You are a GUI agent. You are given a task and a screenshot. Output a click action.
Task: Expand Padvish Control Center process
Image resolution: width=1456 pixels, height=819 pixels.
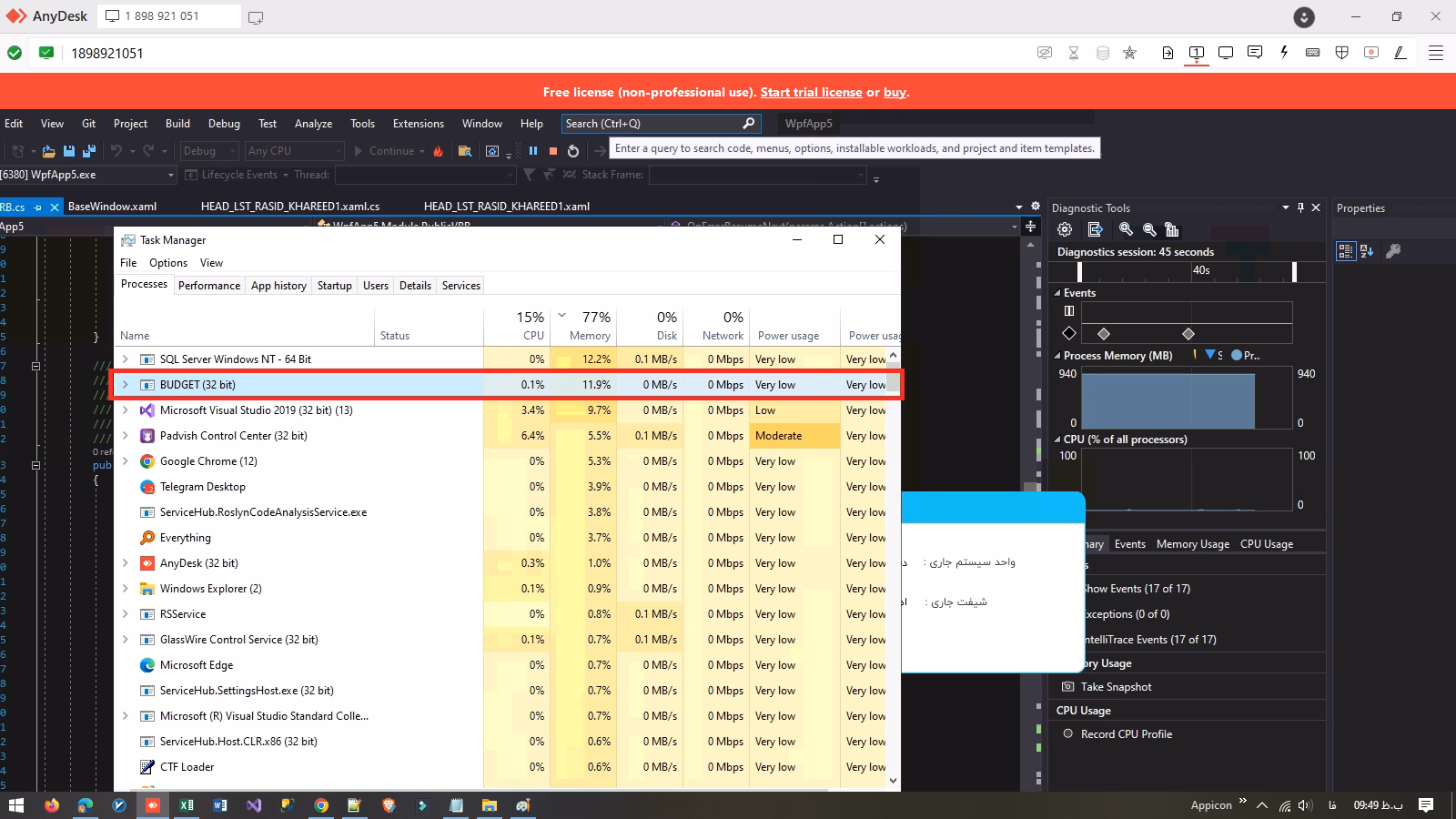point(126,436)
